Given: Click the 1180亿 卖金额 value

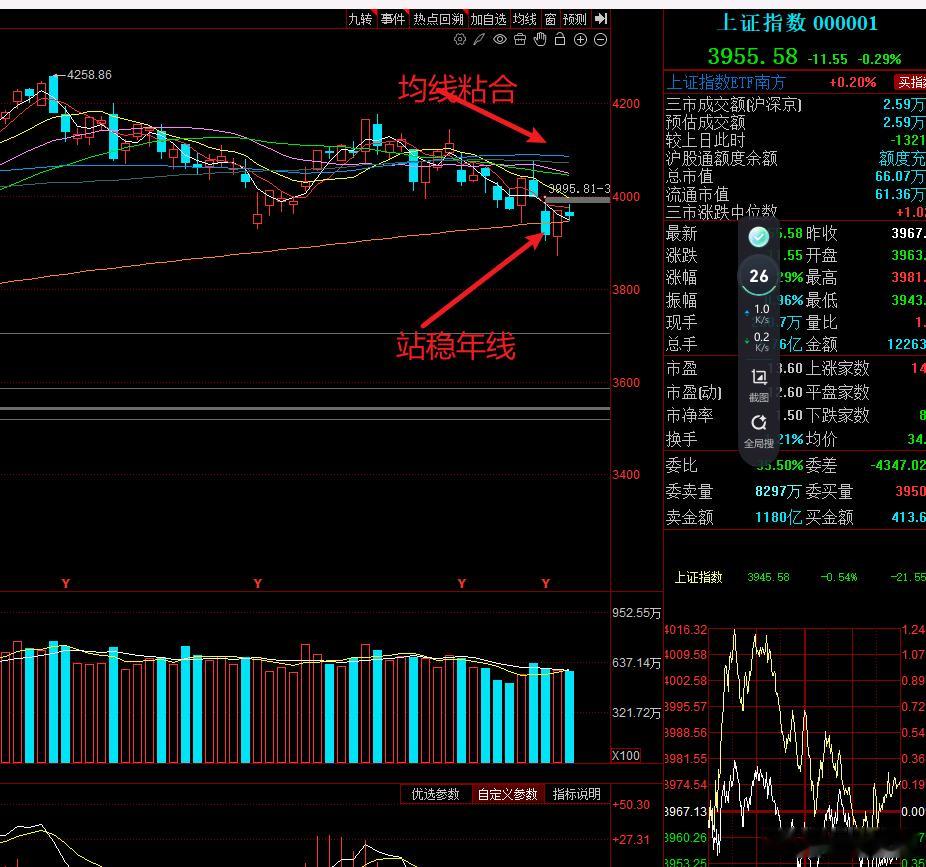Looking at the screenshot, I should (778, 517).
